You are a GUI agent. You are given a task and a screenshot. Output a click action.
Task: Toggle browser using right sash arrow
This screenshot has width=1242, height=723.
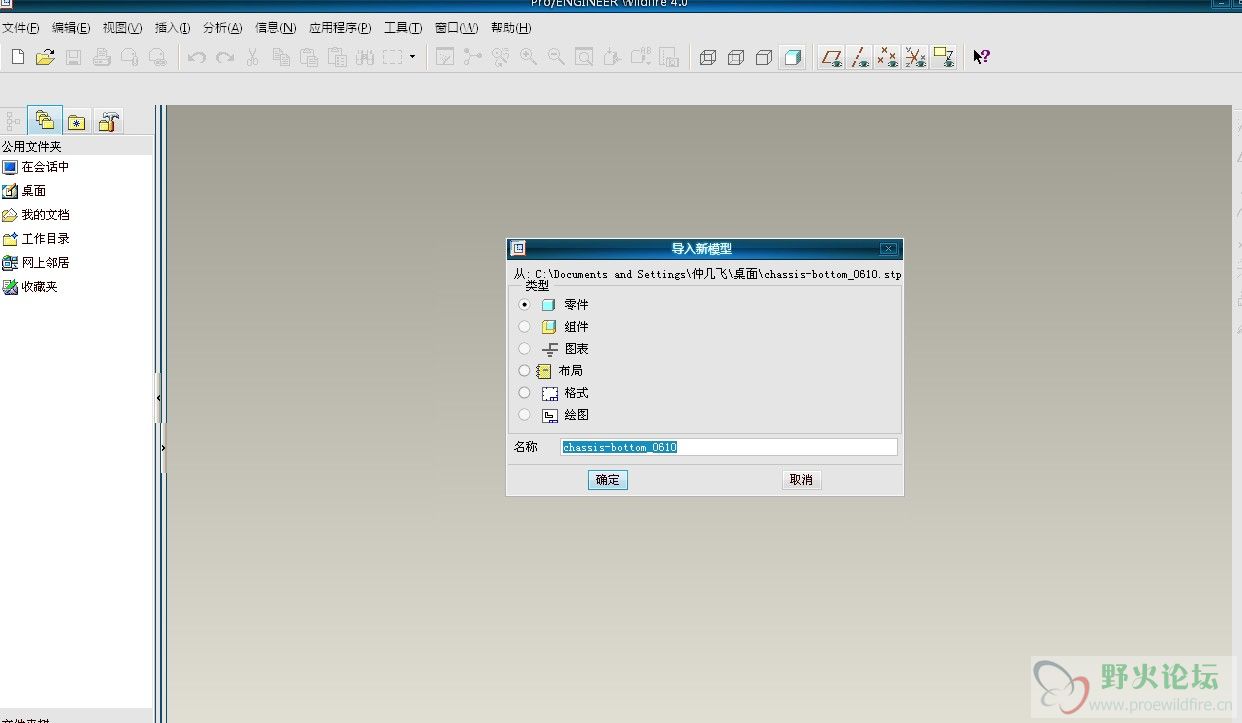[x=162, y=448]
